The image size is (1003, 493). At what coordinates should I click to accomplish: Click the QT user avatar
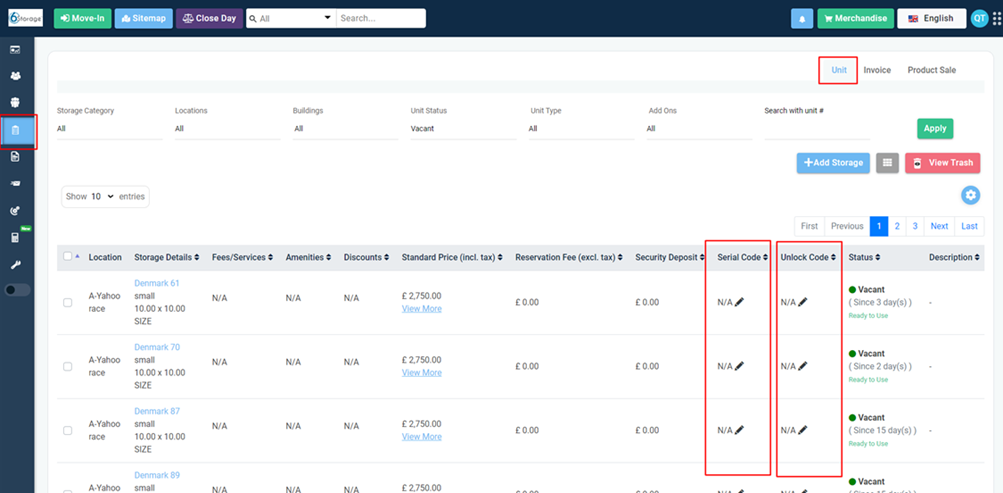pyautogui.click(x=979, y=19)
